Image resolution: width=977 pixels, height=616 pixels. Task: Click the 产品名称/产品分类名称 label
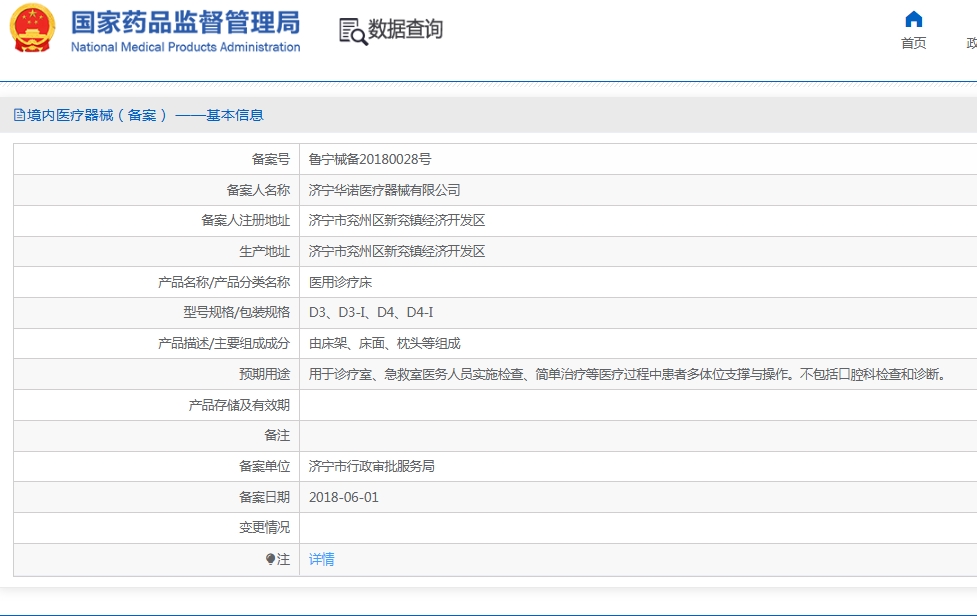coord(224,282)
